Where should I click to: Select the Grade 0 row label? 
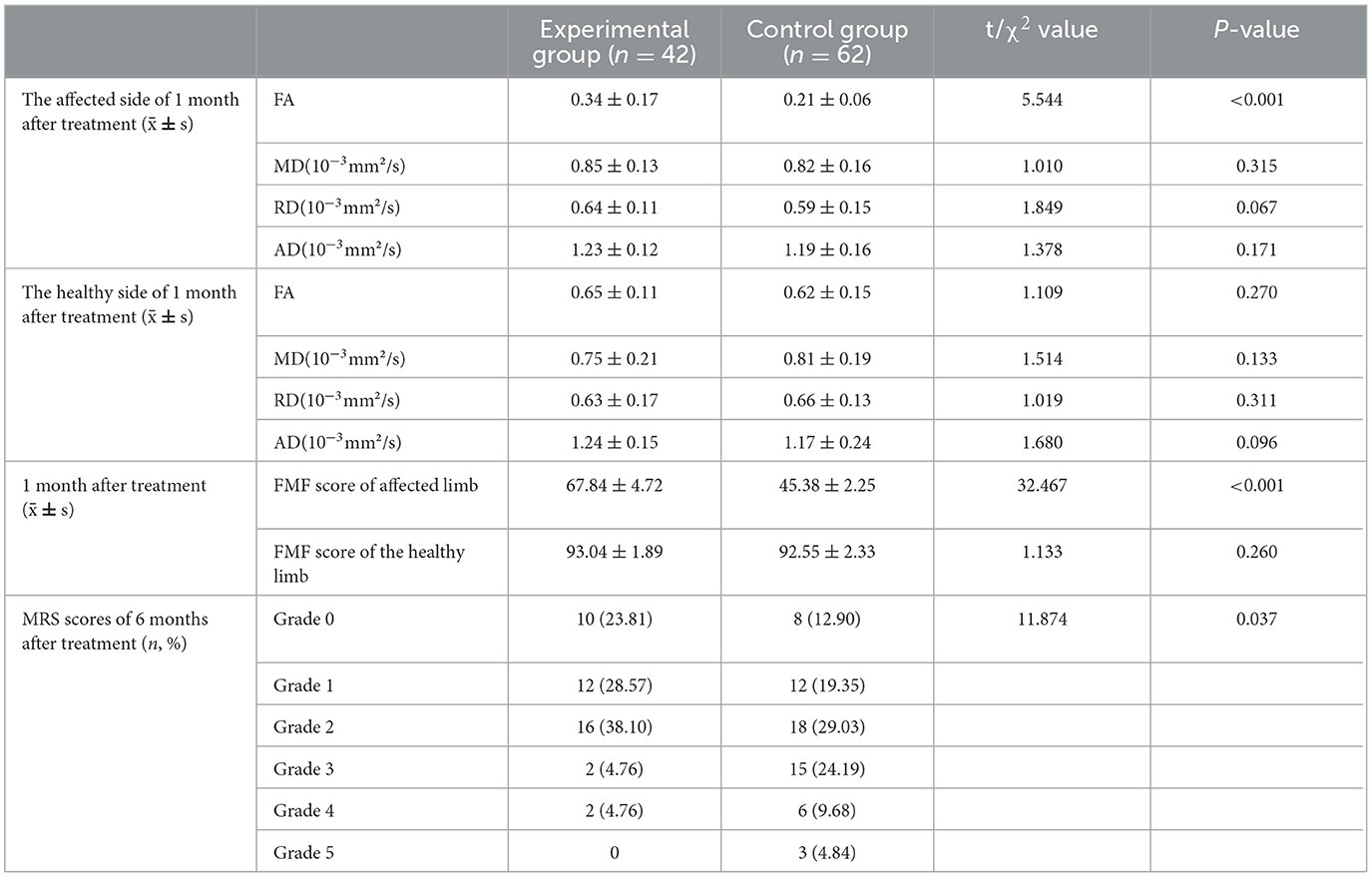pos(304,620)
